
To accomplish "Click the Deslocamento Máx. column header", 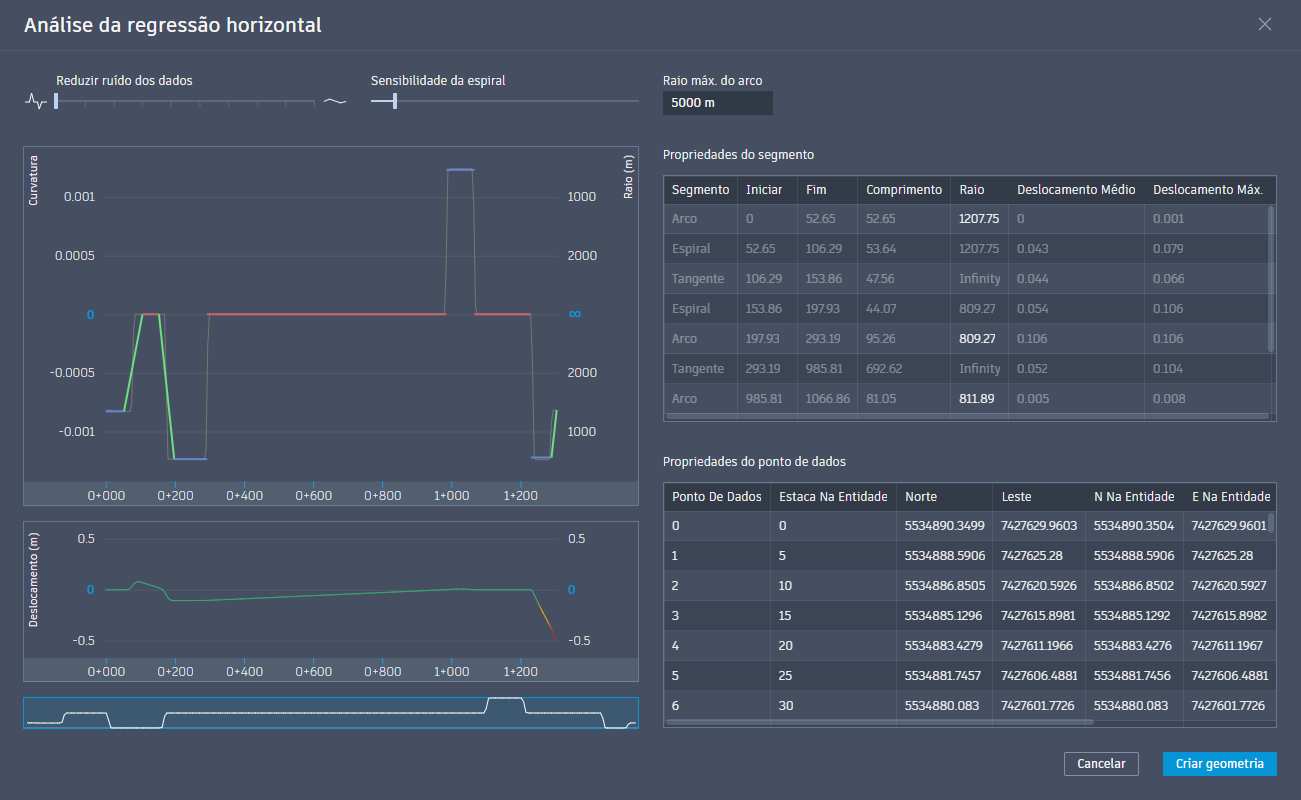I will tap(1208, 190).
